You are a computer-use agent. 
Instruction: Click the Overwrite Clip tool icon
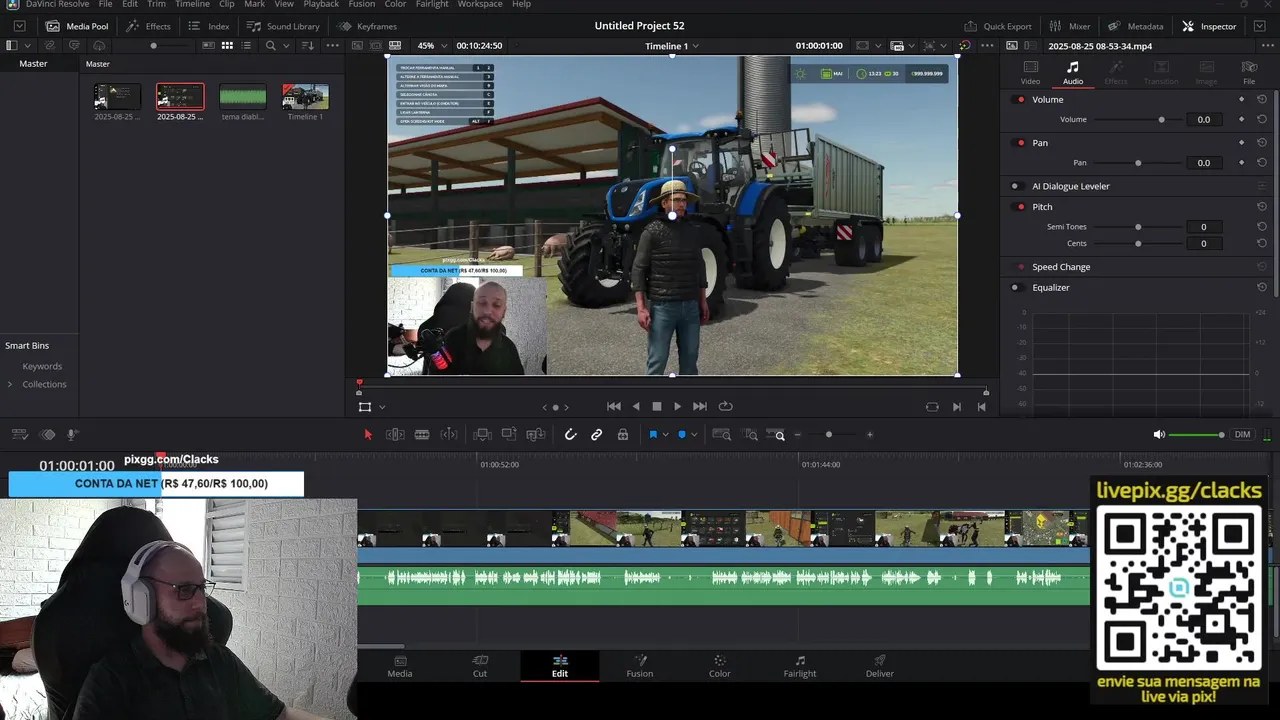pyautogui.click(x=509, y=434)
